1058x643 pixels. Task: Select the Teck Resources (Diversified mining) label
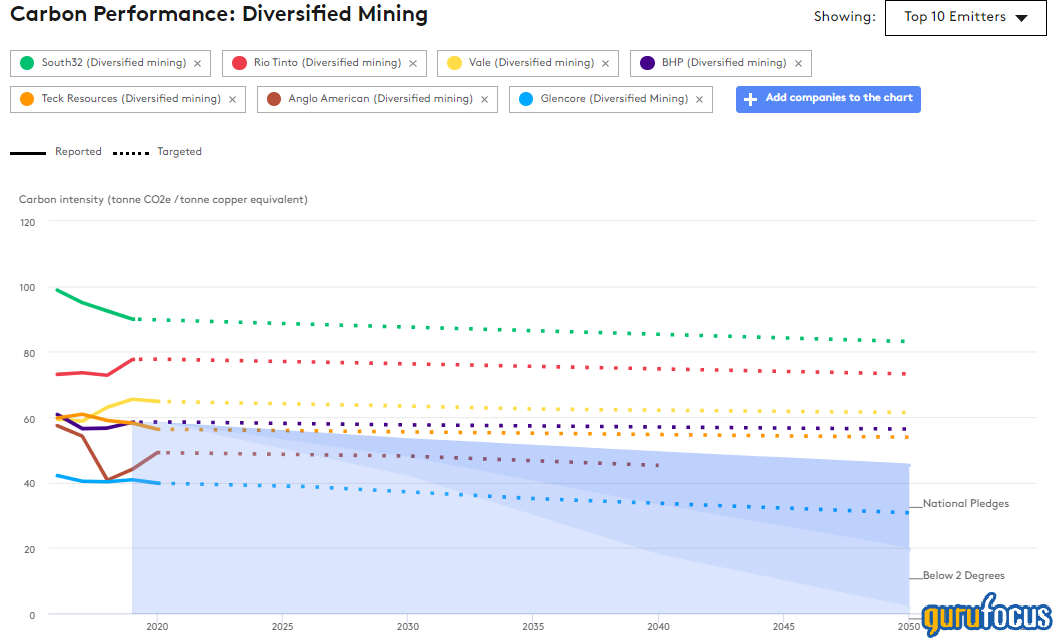[131, 99]
